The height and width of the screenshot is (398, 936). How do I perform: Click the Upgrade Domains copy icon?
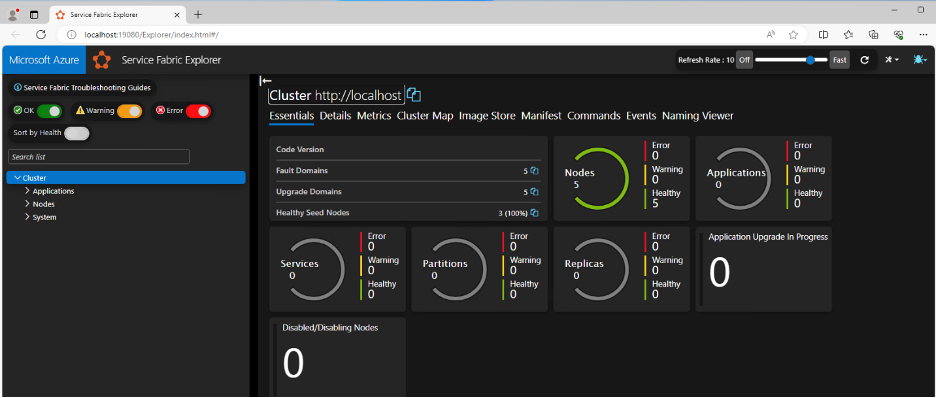(535, 192)
